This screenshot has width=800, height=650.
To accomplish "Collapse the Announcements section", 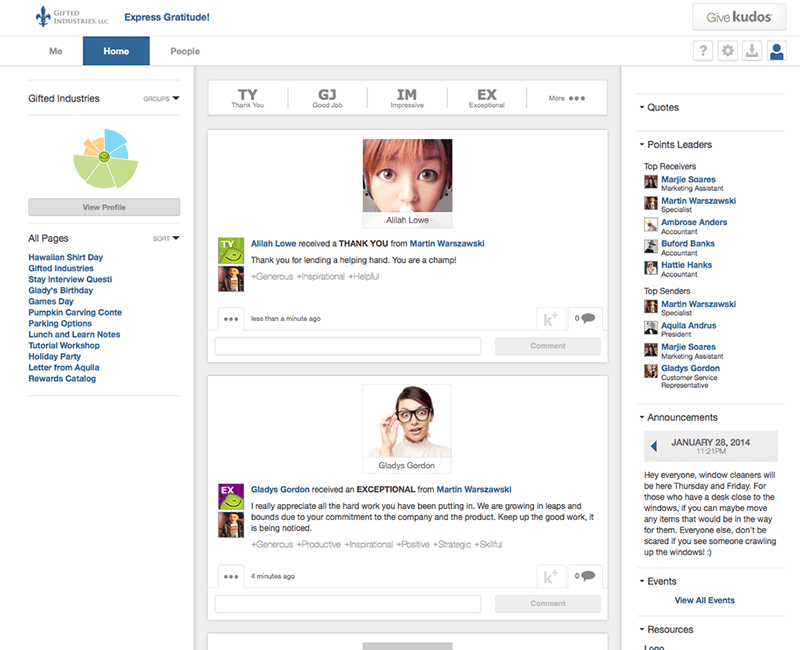I will (x=679, y=417).
